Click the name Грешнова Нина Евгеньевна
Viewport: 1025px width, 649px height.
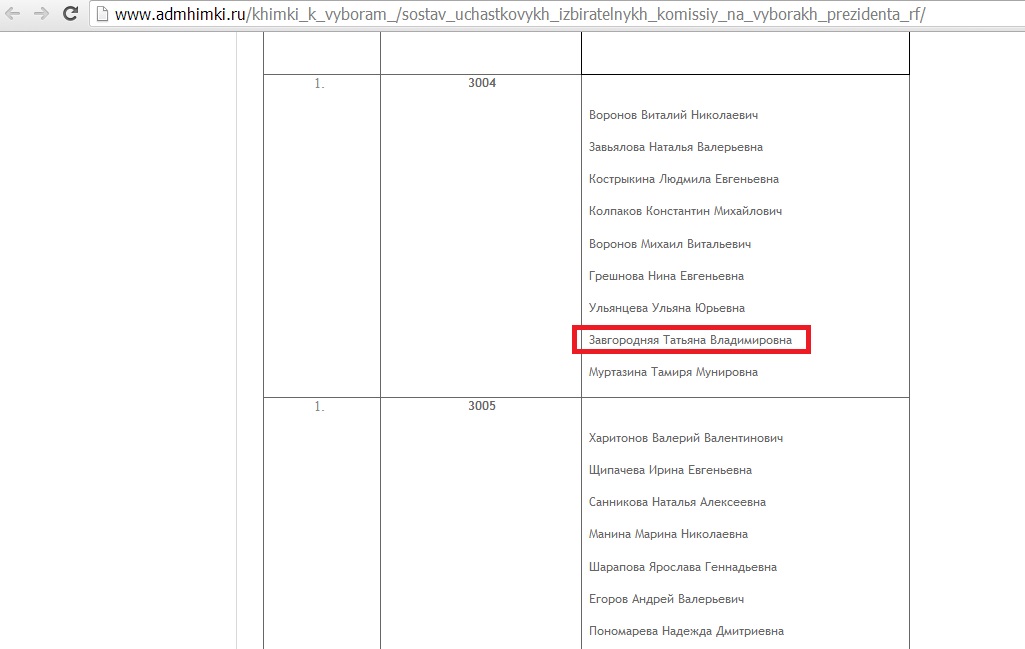(666, 276)
